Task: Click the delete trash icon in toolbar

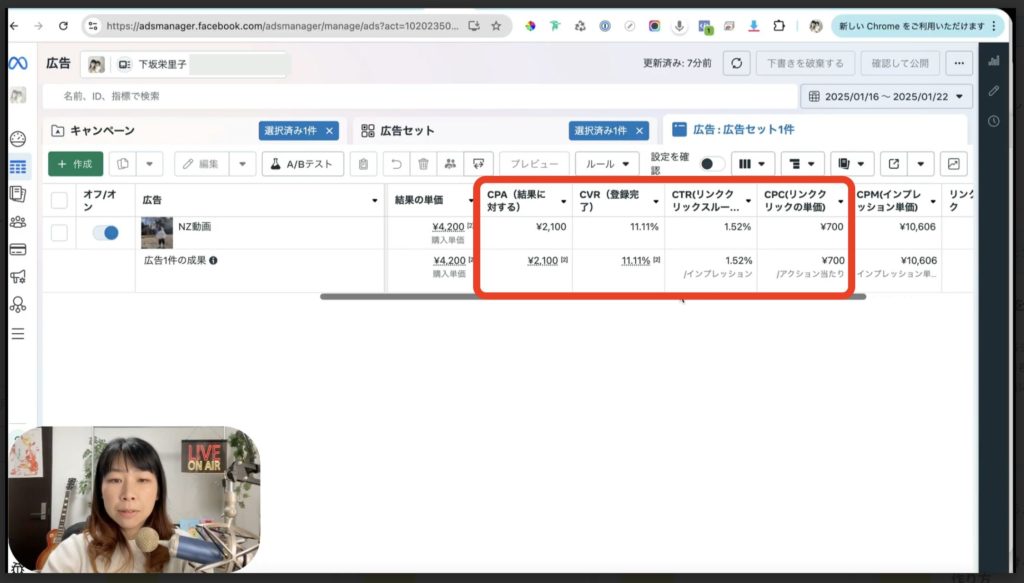Action: tap(425, 163)
